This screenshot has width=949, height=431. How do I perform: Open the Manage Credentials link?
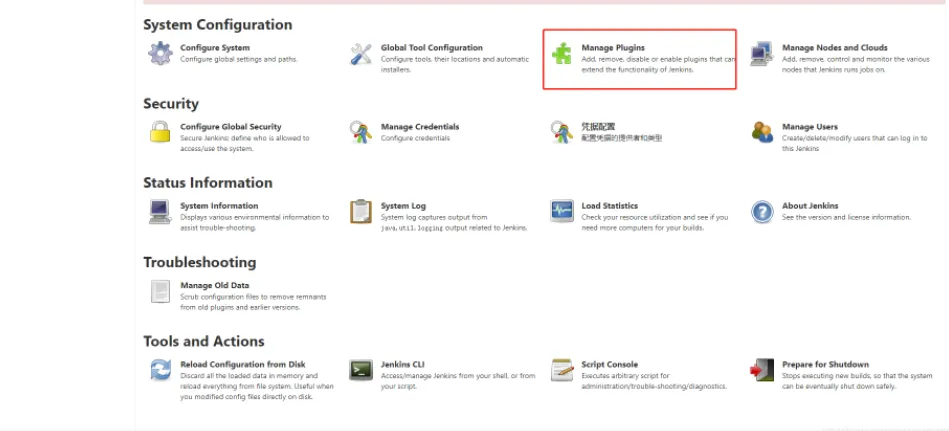420,127
